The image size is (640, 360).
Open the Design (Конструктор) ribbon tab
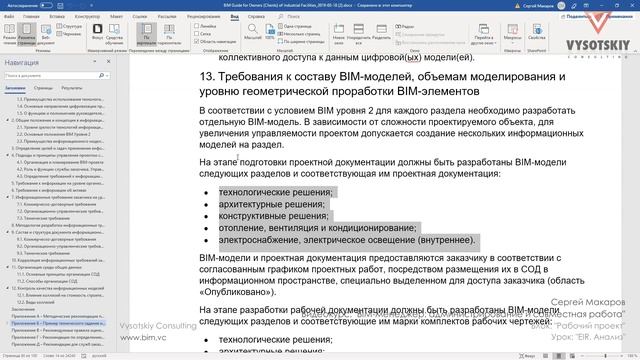(x=87, y=17)
